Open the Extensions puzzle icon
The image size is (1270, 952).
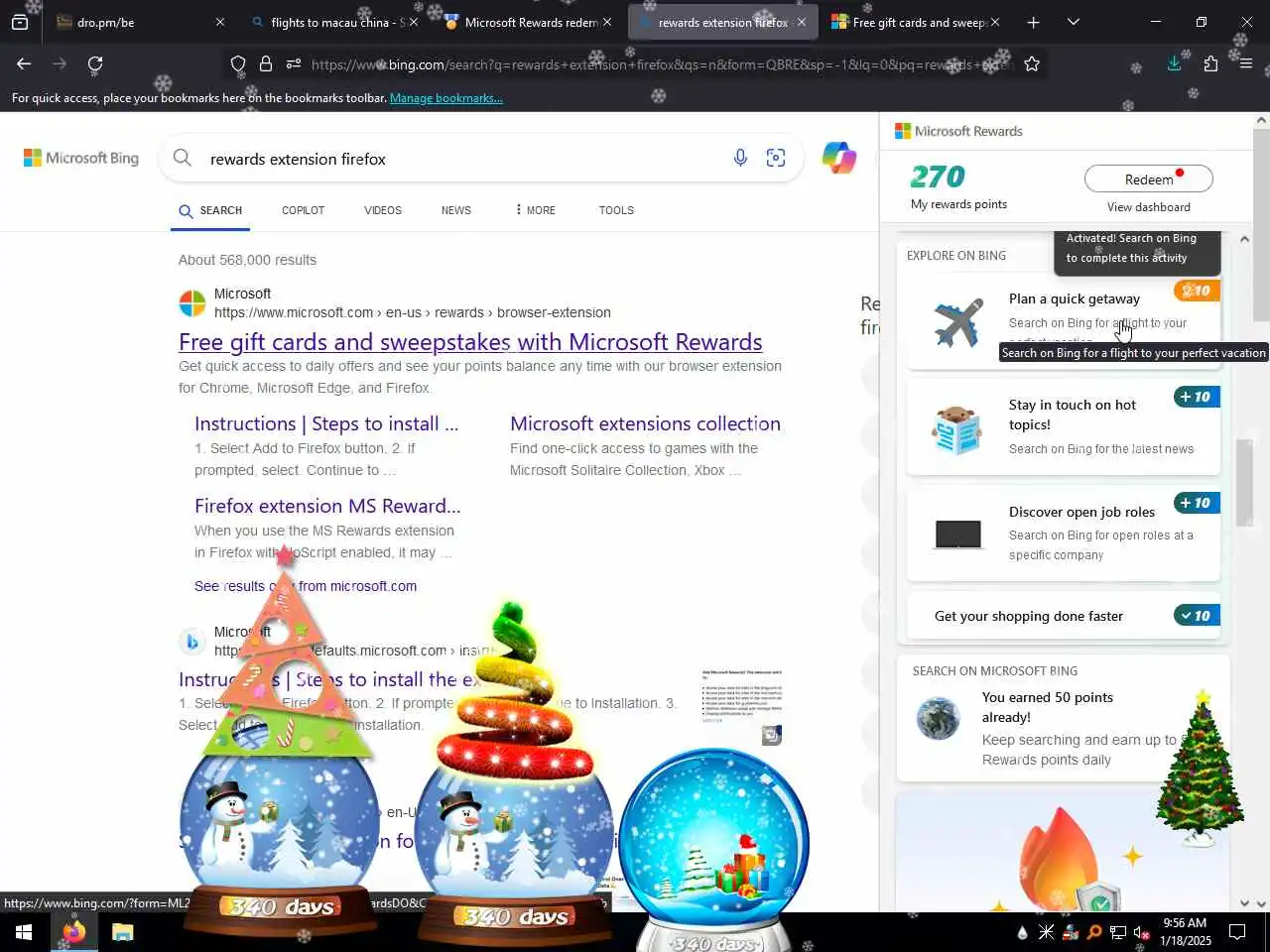(x=1210, y=63)
